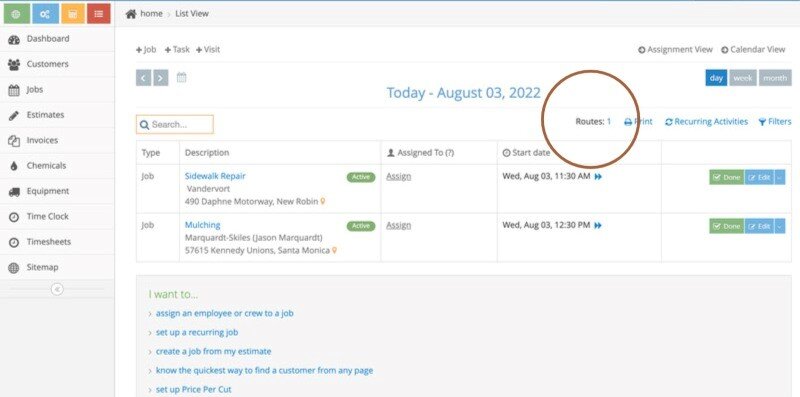The height and width of the screenshot is (397, 800).
Task: Click fast-forward icon beside 12:30 PM start
Action: tap(598, 226)
